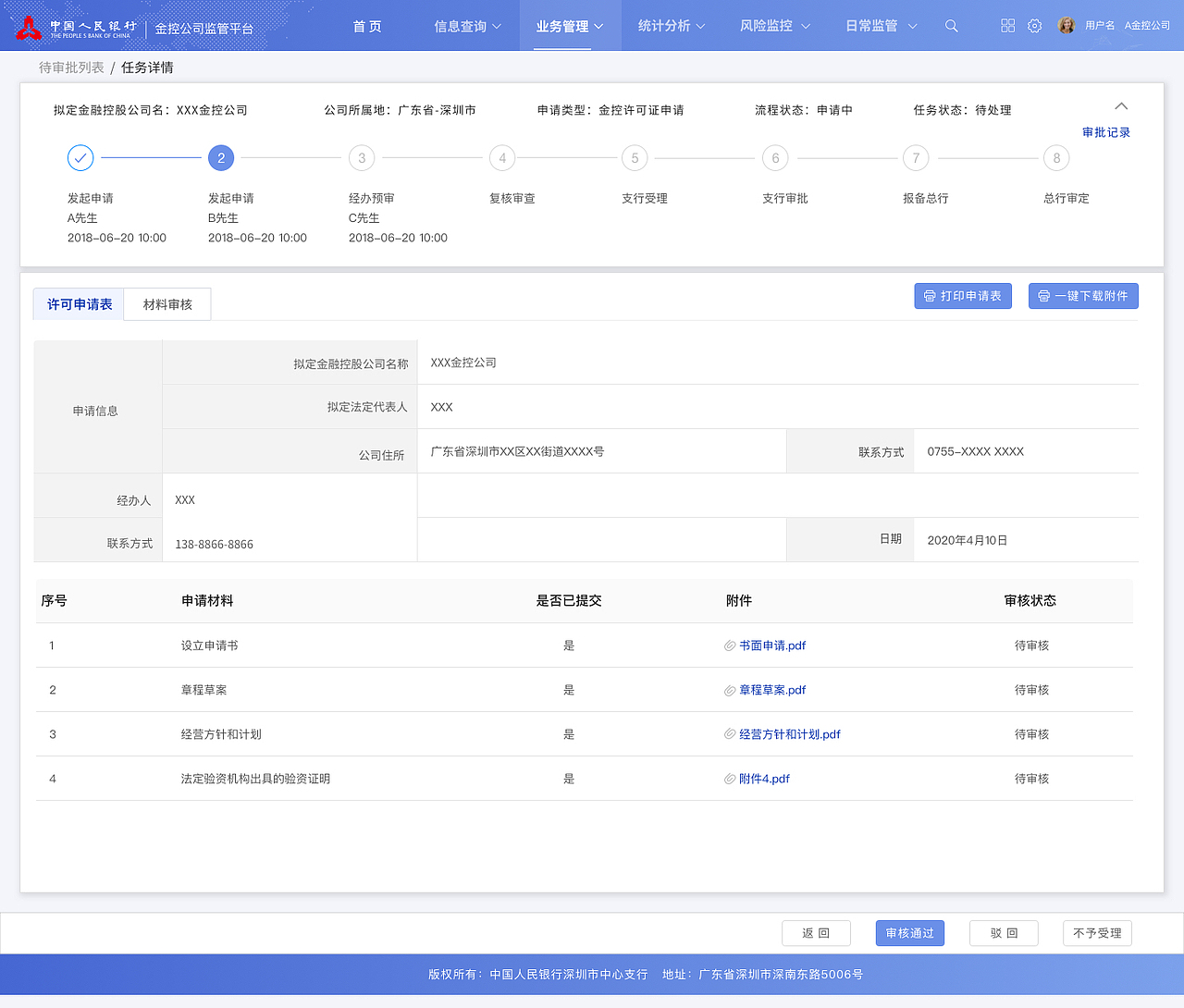1184x1008 pixels.
Task: Select step 5 支行受理 in the progress bar
Action: (x=635, y=158)
